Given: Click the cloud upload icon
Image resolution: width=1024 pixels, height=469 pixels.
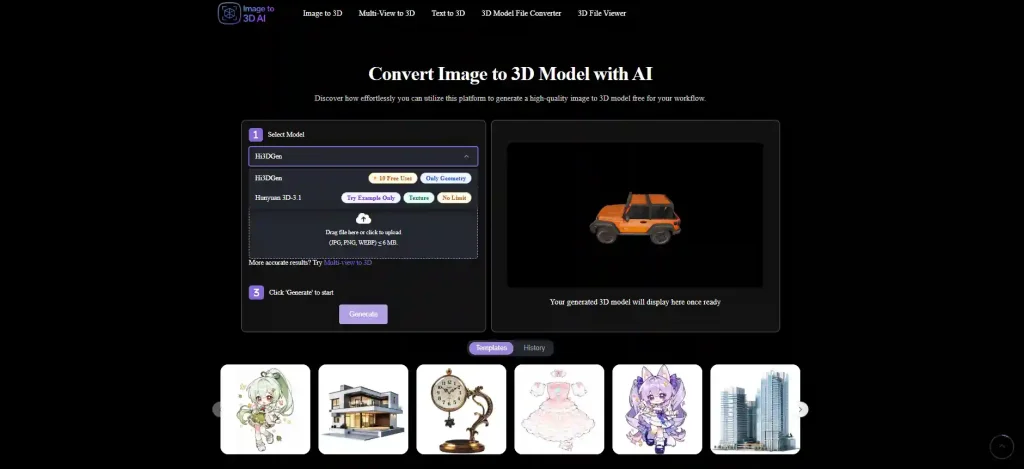Looking at the screenshot, I should click(363, 219).
